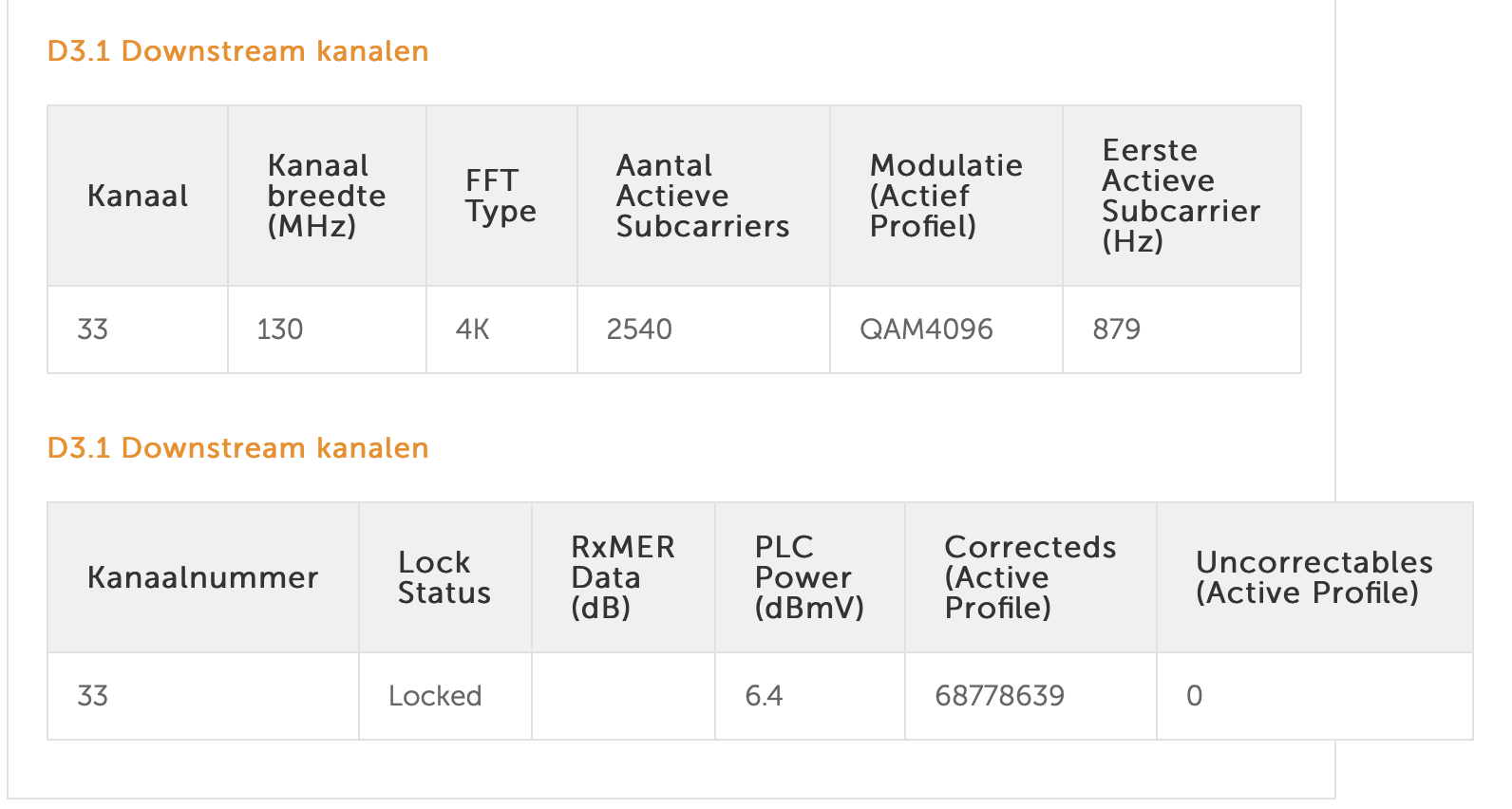1512x809 pixels.
Task: Select the Aantal Actieve Subcarriers header
Action: (x=703, y=197)
